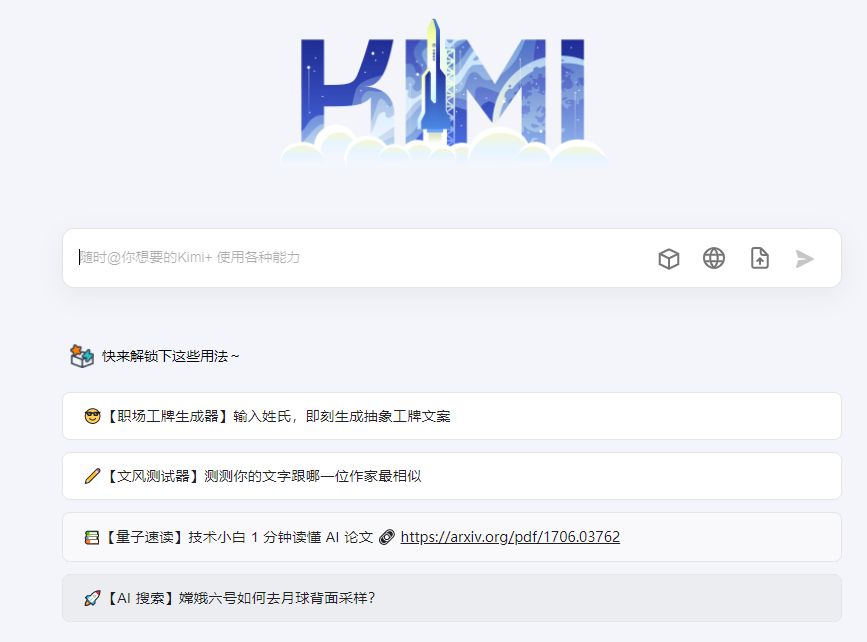Click the gift box icon beside 快来解锁下这些用法
867x642 pixels.
[x=82, y=356]
